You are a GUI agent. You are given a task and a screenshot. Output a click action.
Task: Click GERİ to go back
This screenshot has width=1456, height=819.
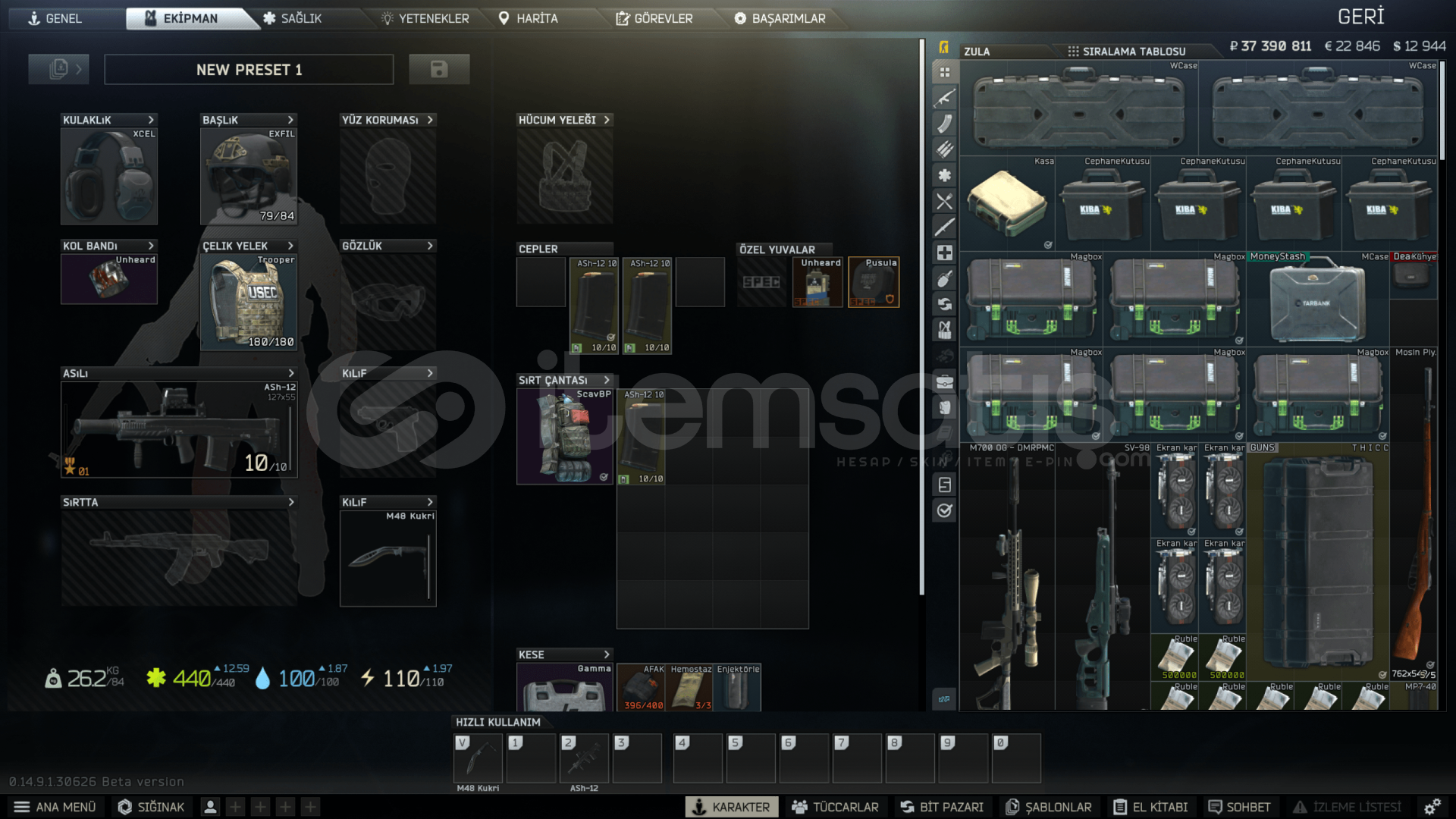point(1361,17)
